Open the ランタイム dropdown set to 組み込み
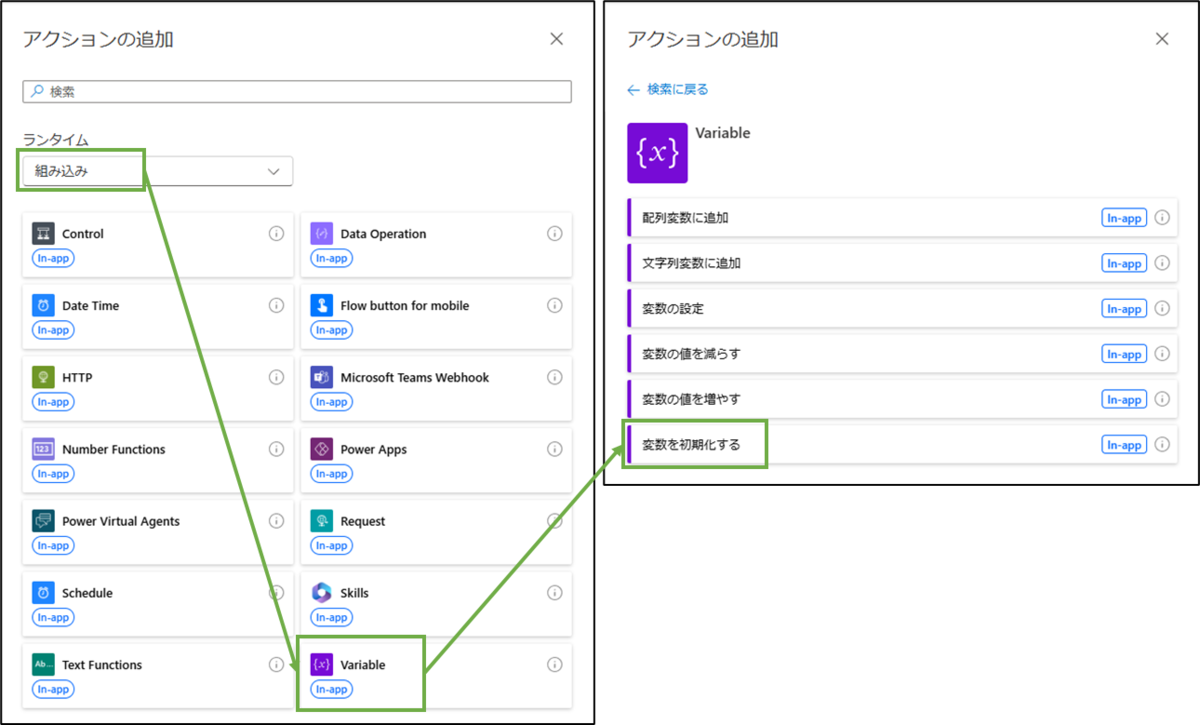 coord(158,171)
